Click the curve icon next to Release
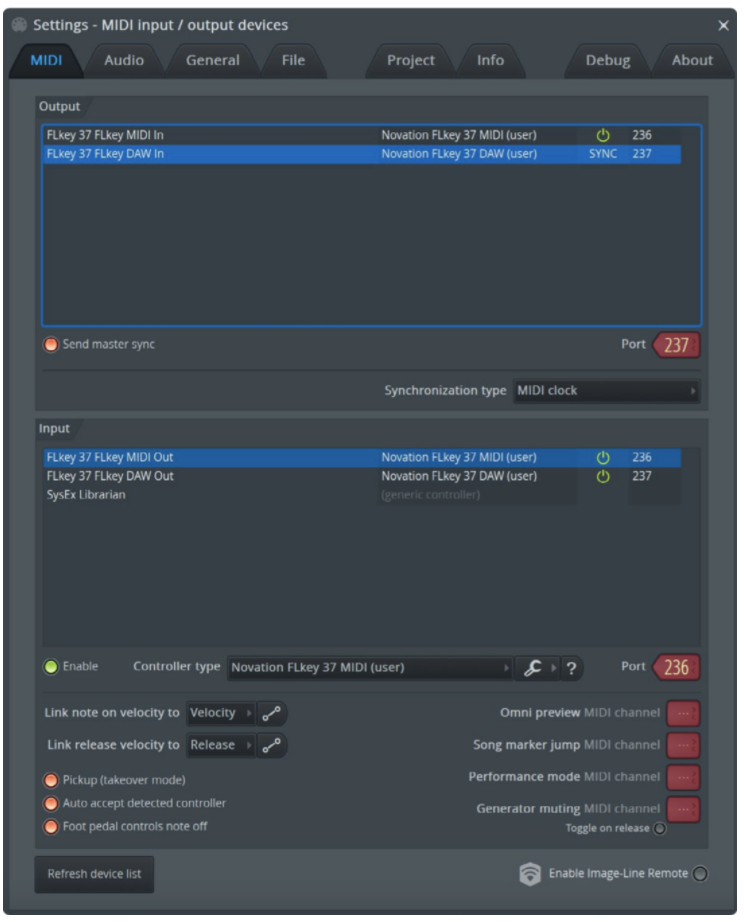744x922 pixels. (271, 746)
